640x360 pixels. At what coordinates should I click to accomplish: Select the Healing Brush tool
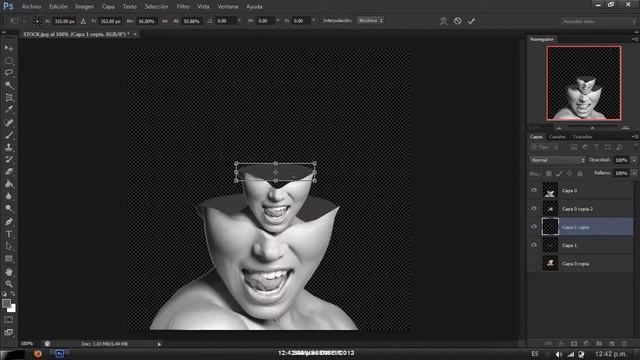9,122
